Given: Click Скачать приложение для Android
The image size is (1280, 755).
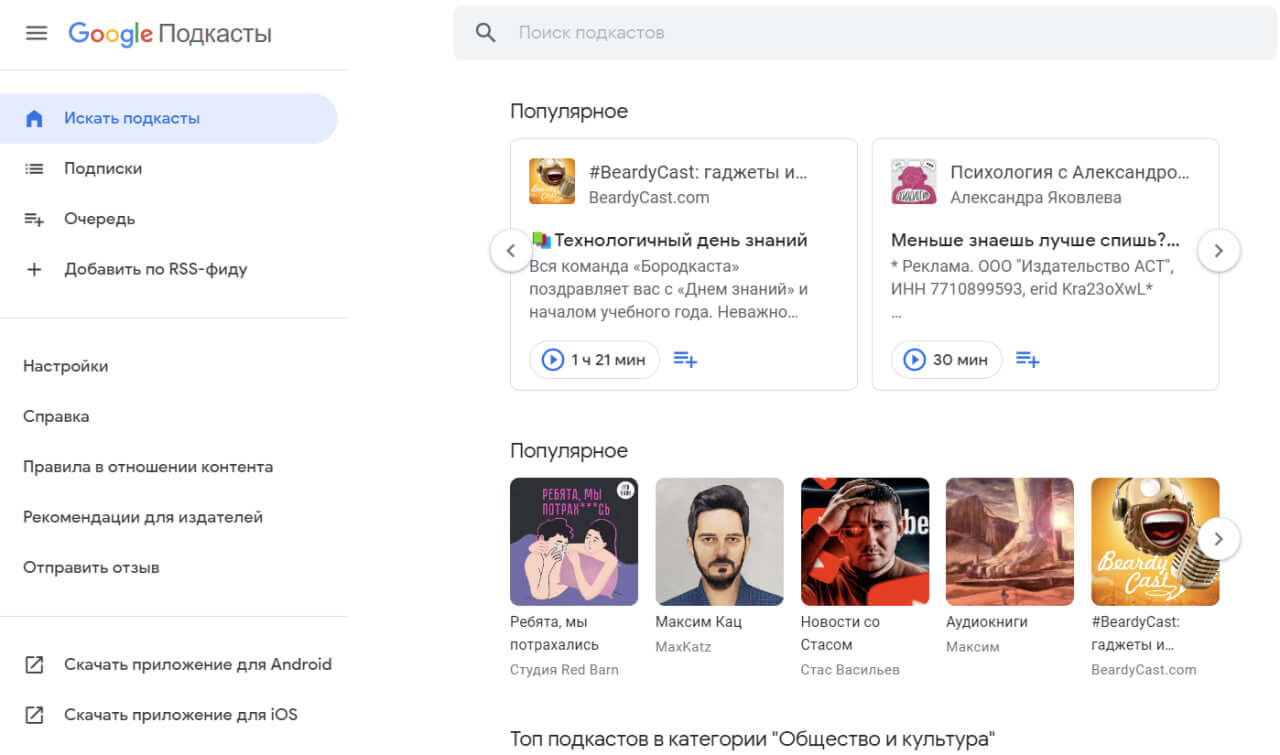Looking at the screenshot, I should 198,664.
